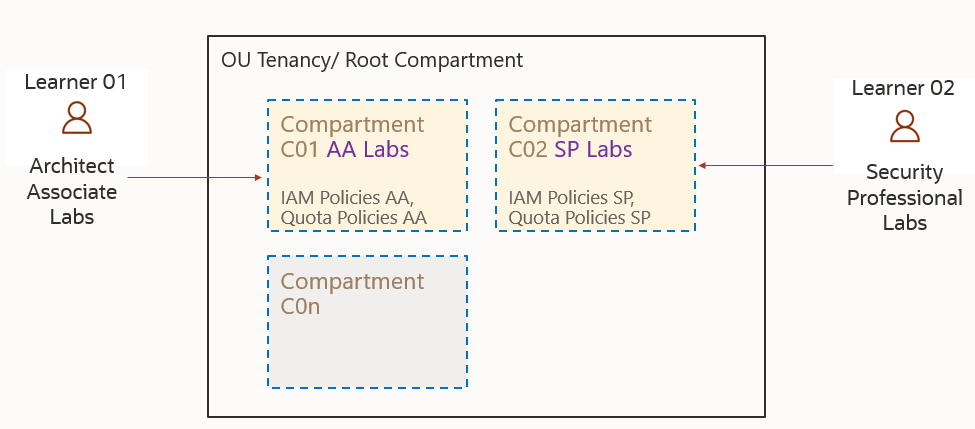The image size is (975, 429).
Task: Click the "Architect Associate Labs" caption
Action: (x=72, y=190)
